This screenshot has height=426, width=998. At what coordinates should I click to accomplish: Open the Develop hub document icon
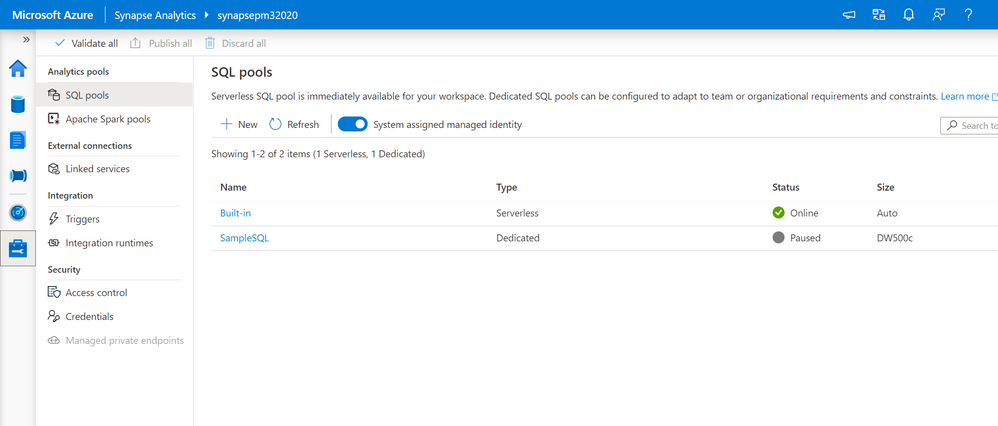coord(18,140)
